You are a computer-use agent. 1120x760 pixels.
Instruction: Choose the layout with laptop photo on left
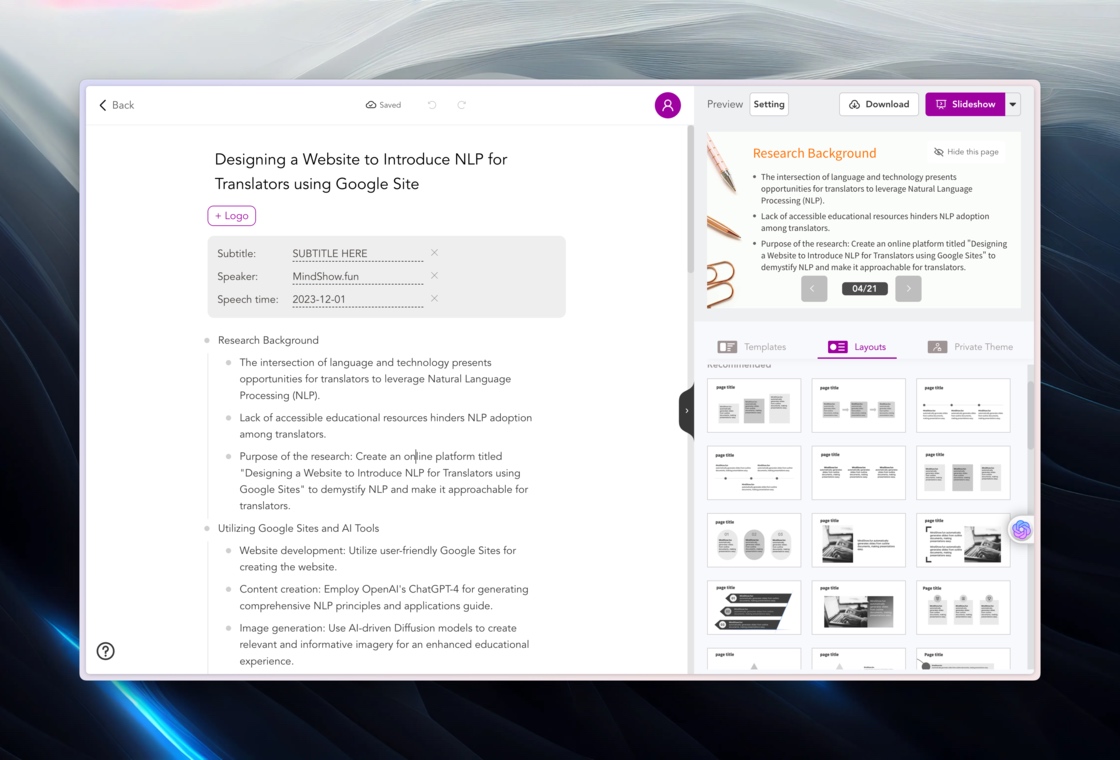(x=859, y=540)
